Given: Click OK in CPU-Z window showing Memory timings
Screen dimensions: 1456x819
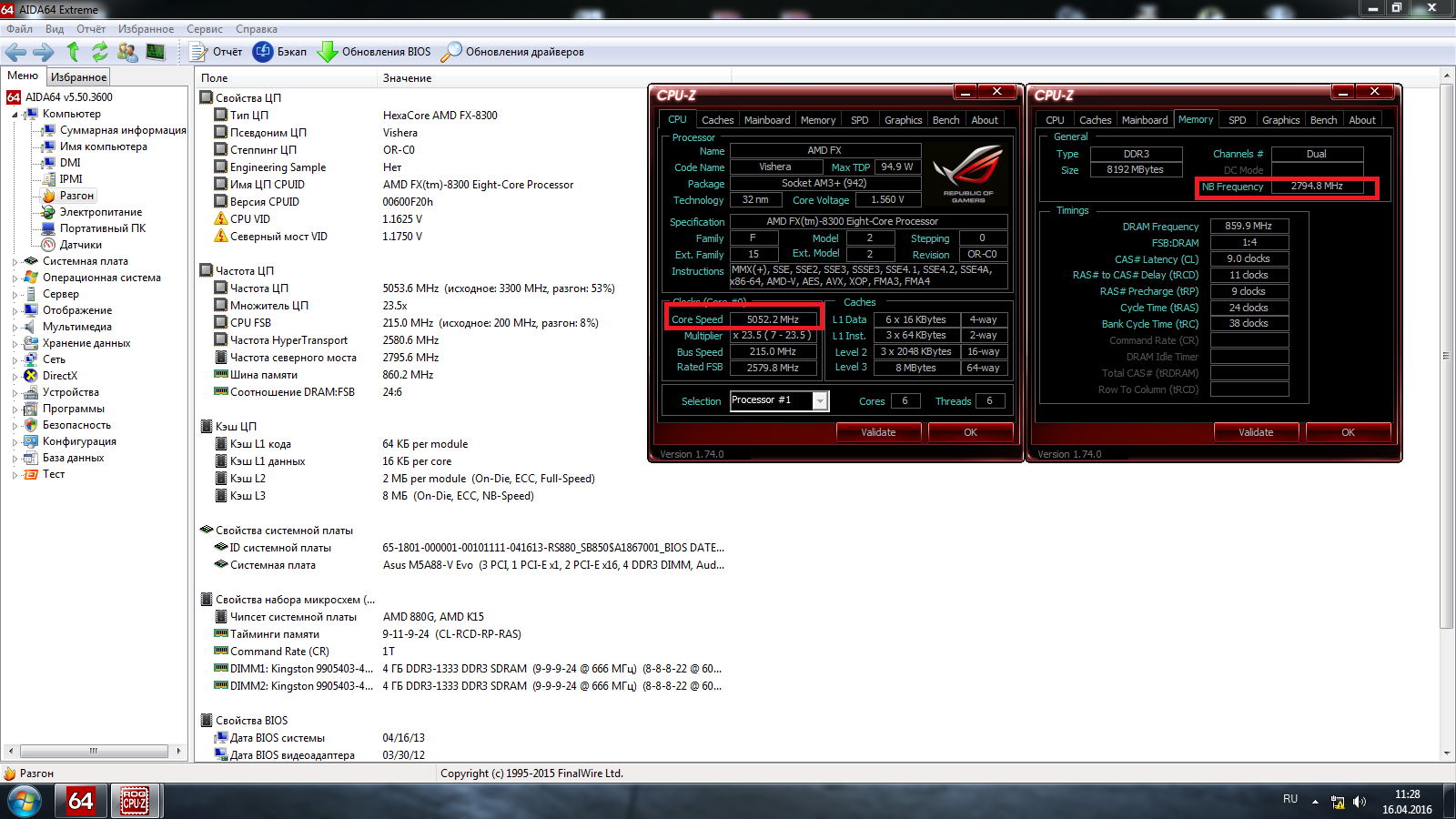Looking at the screenshot, I should coord(1348,432).
